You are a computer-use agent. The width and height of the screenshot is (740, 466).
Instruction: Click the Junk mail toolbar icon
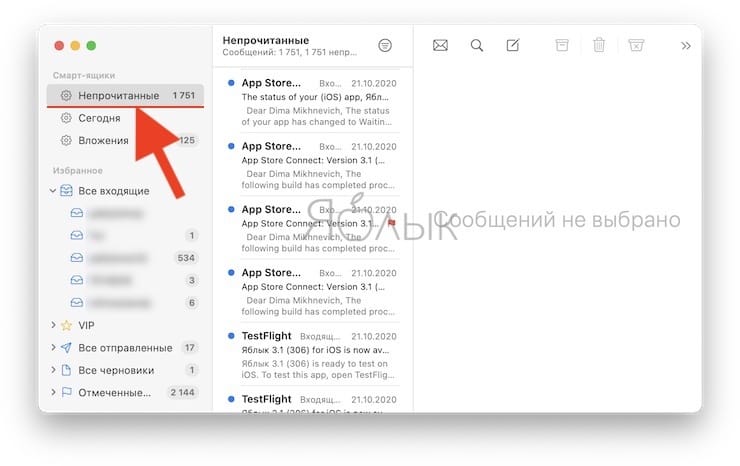tap(636, 45)
